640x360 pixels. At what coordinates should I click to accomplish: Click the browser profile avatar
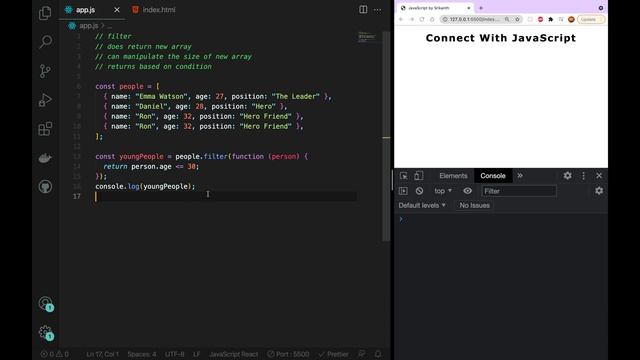pos(571,19)
